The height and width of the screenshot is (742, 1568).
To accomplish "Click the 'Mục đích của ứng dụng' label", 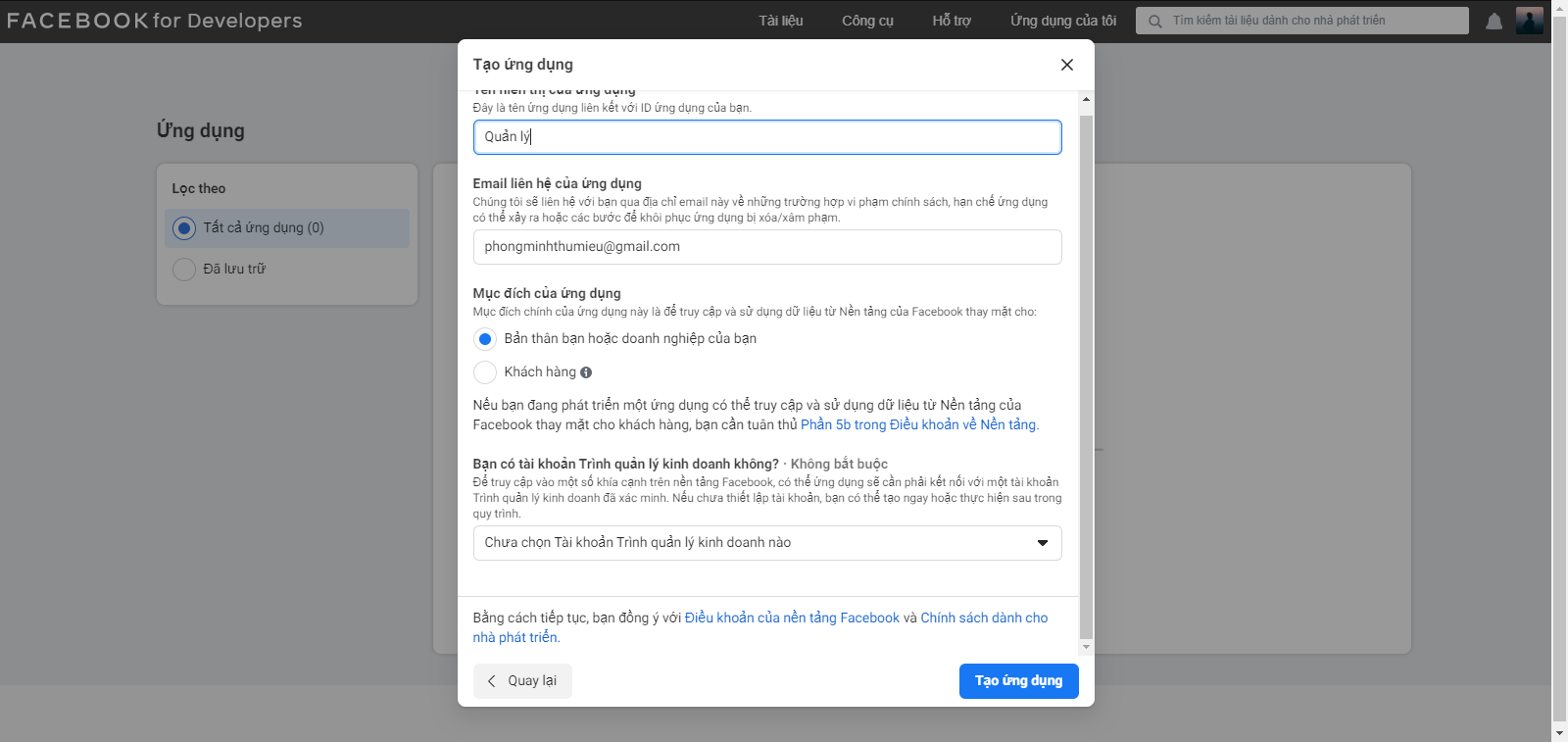I will (x=547, y=293).
